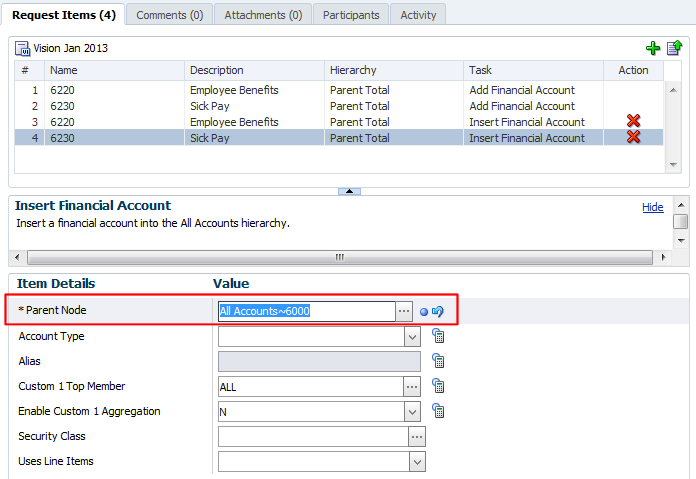
Task: Click the export items icon beside the plus
Action: (x=674, y=48)
